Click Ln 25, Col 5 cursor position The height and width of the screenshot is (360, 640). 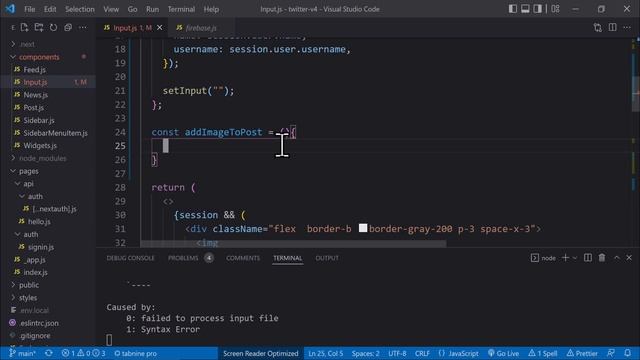[x=325, y=353]
